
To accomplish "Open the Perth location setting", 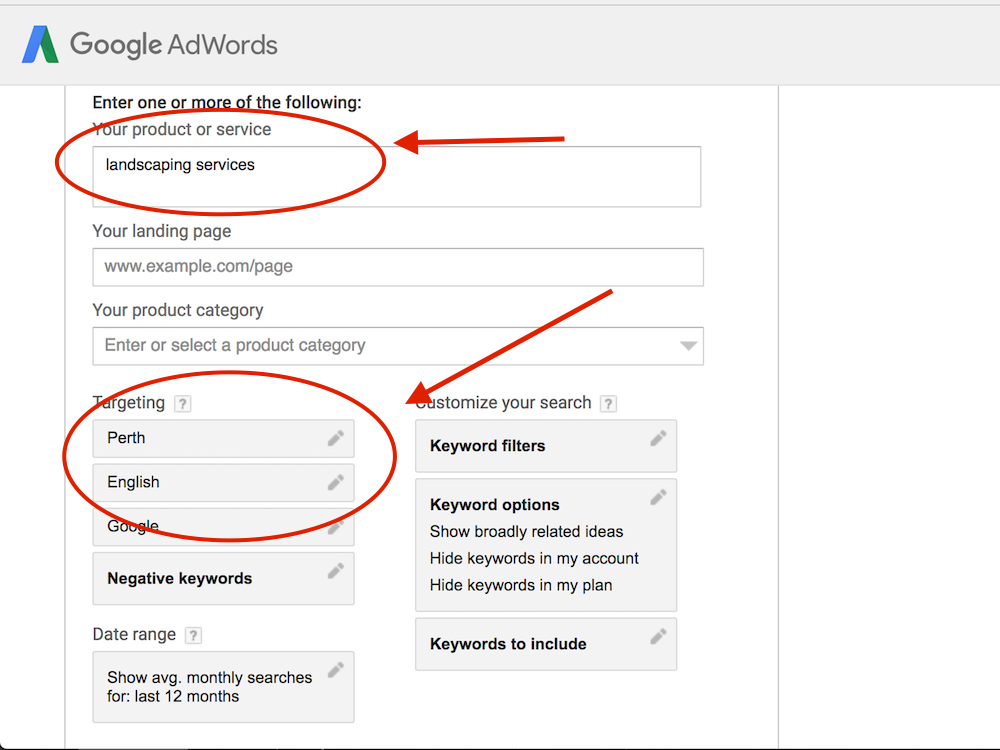I will pos(223,438).
